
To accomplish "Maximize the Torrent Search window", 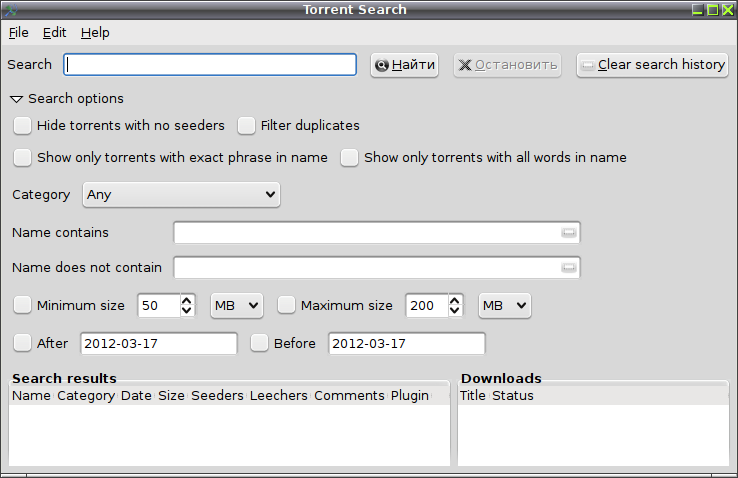I will (713, 9).
